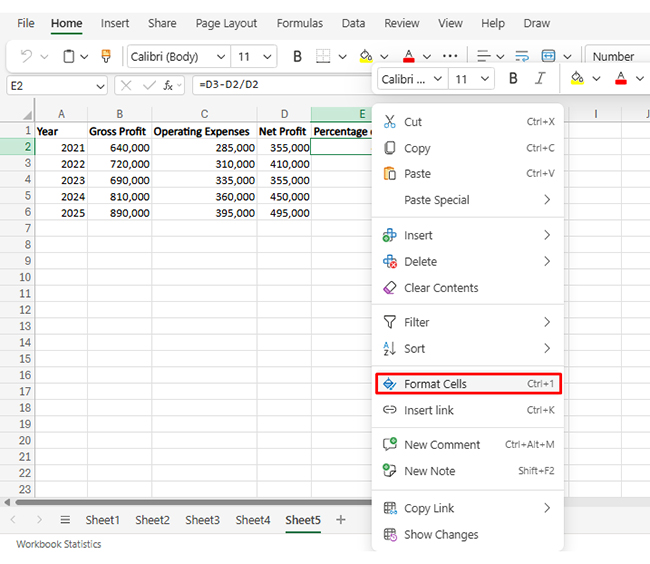Click the Cancel X formula icon
This screenshot has height=564, width=650.
[126, 86]
